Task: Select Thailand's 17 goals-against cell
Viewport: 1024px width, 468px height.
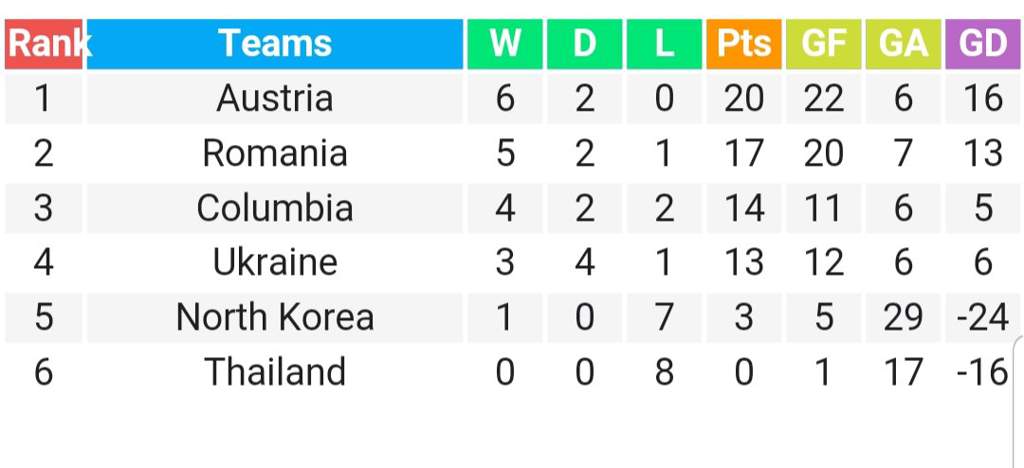Action: coord(903,373)
